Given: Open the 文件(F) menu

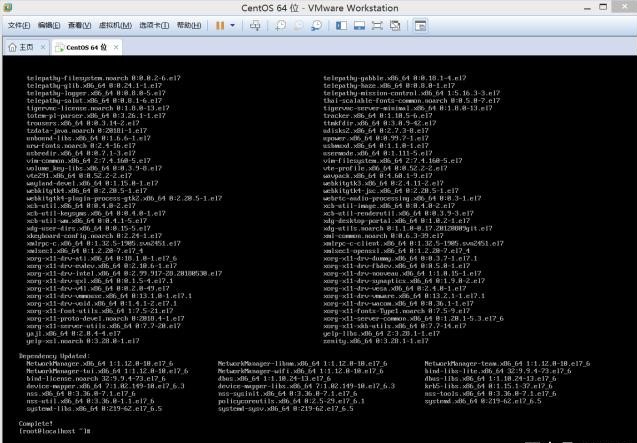Looking at the screenshot, I should [18, 25].
